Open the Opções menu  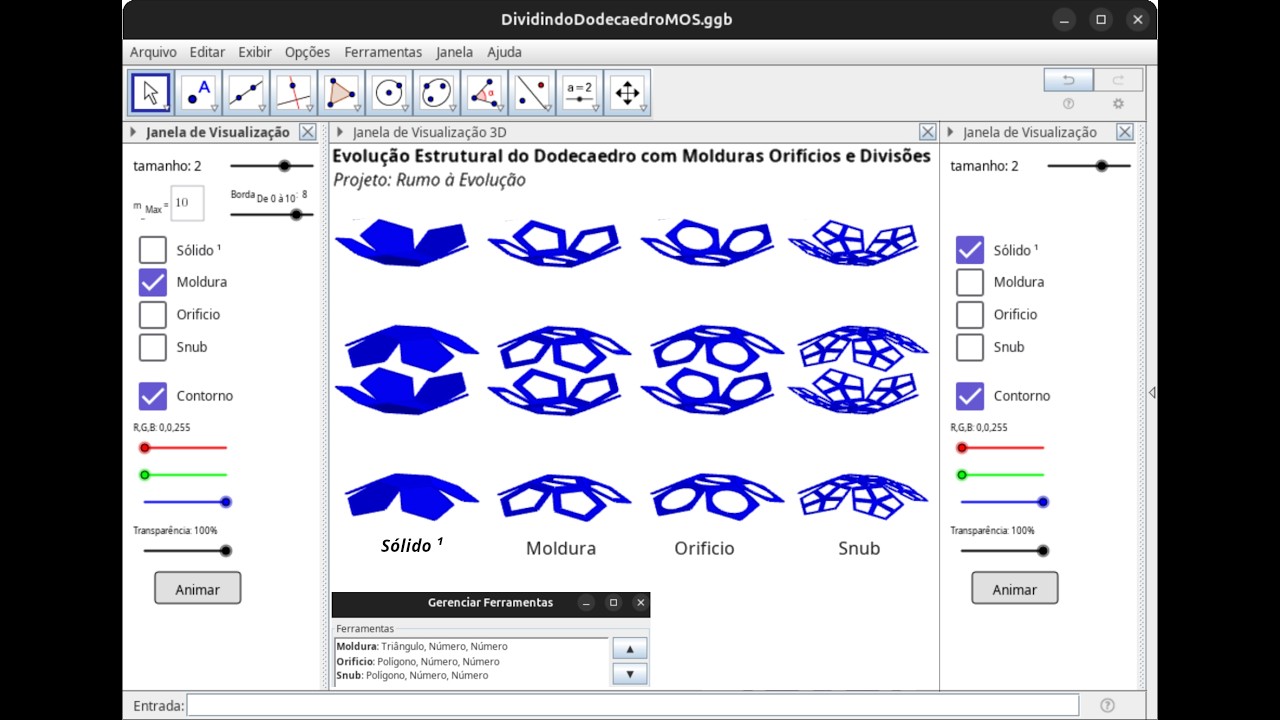(x=307, y=52)
